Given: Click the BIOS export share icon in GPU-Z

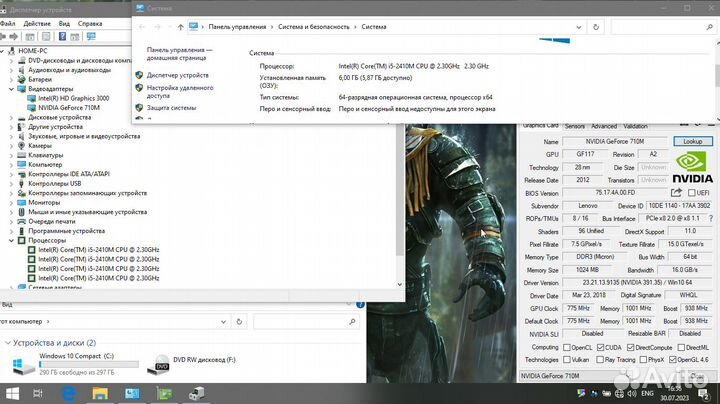Looking at the screenshot, I should (676, 193).
